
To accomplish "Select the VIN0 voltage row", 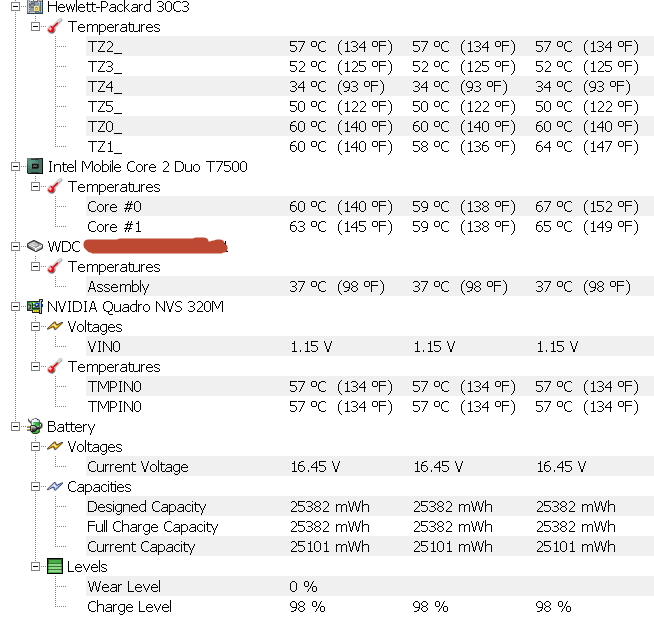I will (370, 347).
